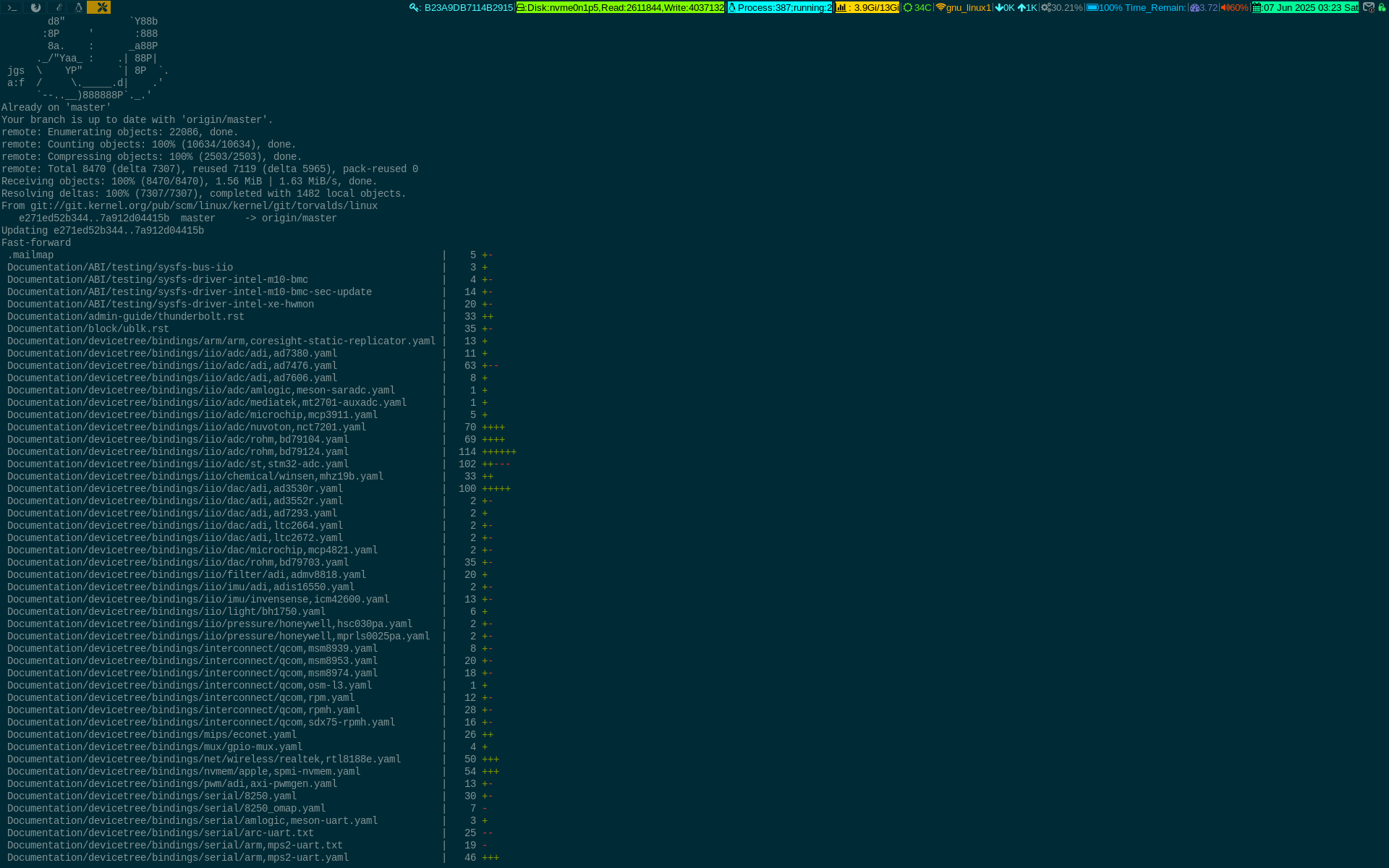
Task: Open the Process:387 status block
Action: (x=780, y=7)
